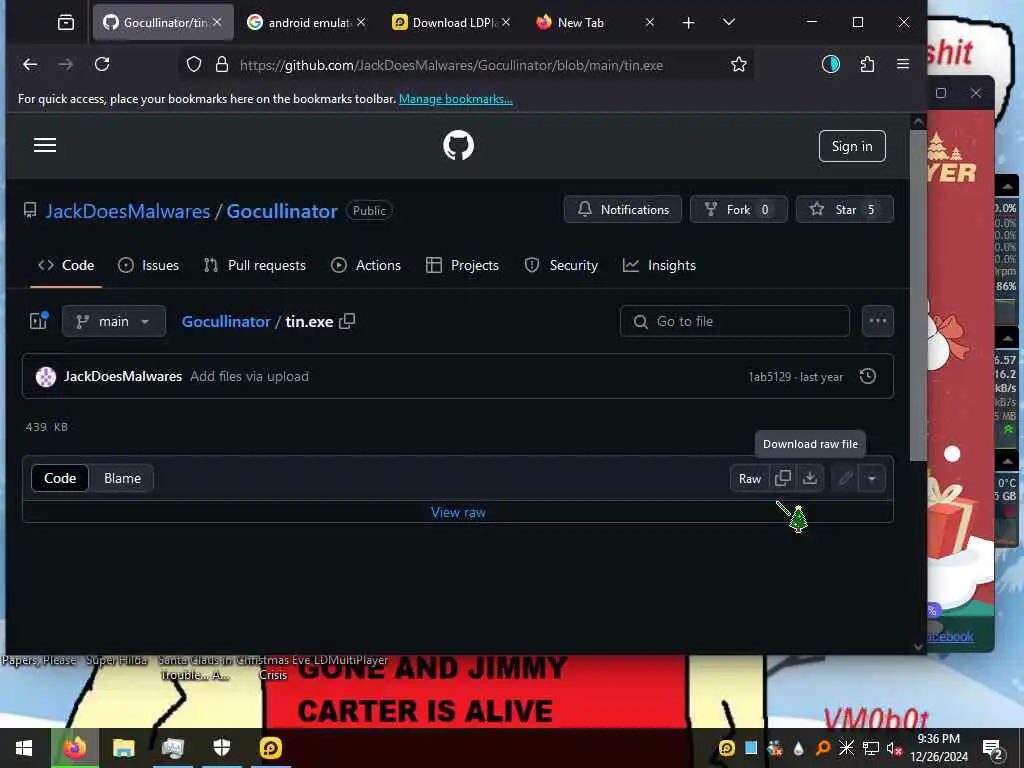Click muted volume tray icon
The image size is (1024, 768).
click(x=894, y=748)
